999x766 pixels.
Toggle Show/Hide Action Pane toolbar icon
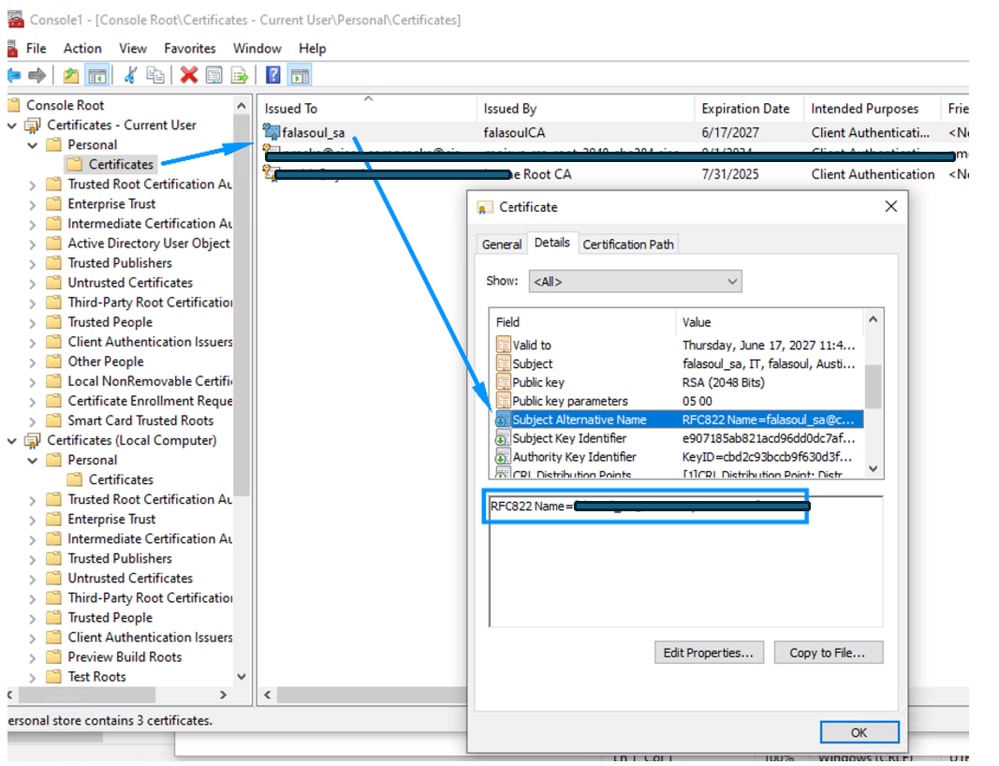pos(300,75)
